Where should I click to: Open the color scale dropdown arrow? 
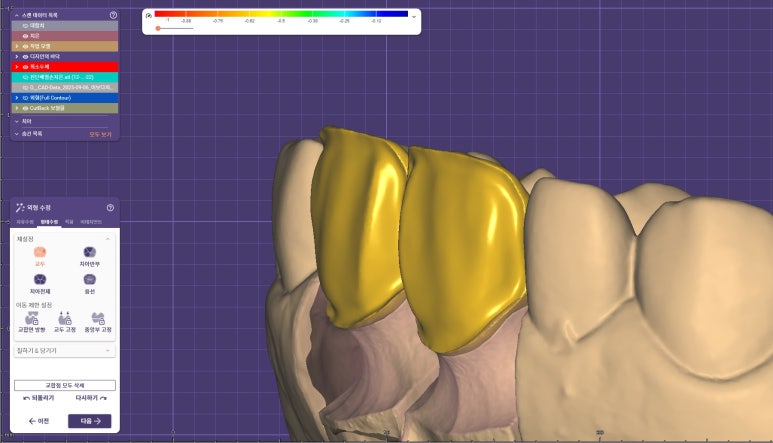(x=414, y=16)
